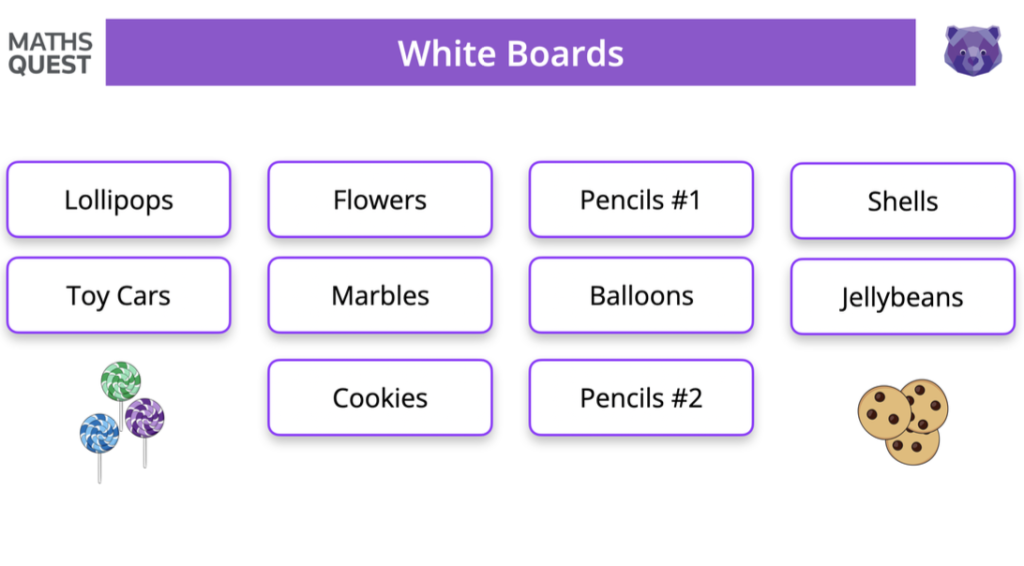Image resolution: width=1024 pixels, height=566 pixels.
Task: Open the Cookies white board
Action: pyautogui.click(x=380, y=398)
